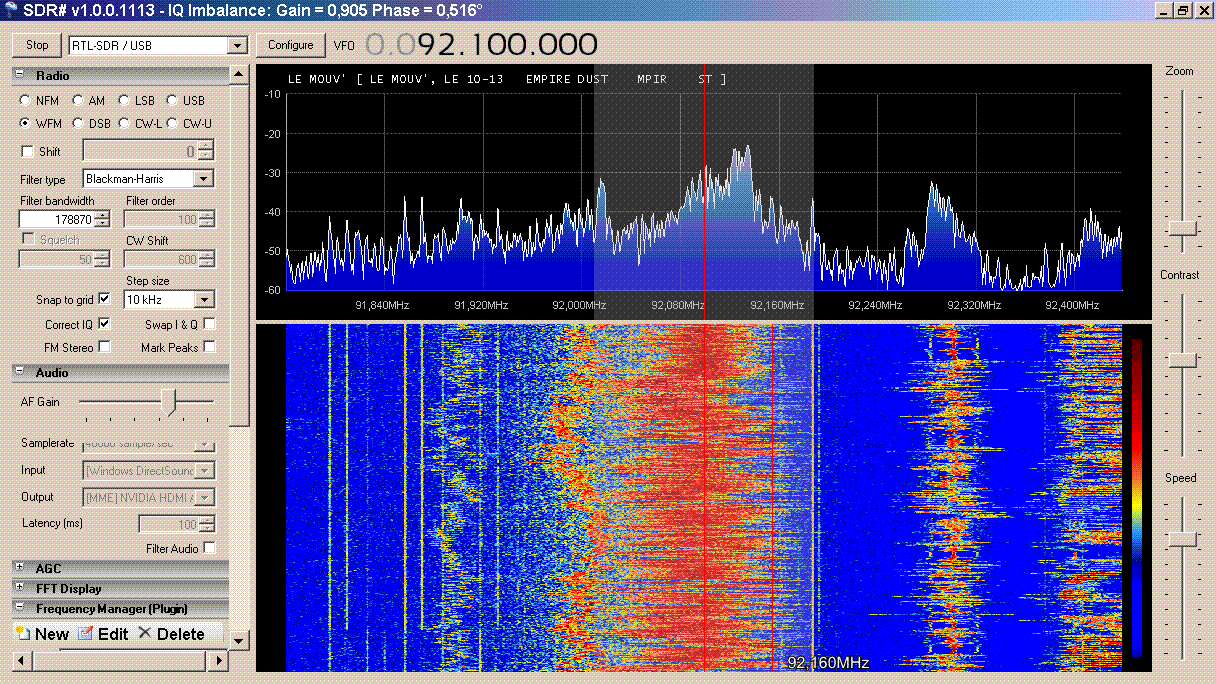Click the 92,240MHz label on spectrum axis
Viewport: 1216px width, 684px height.
pyautogui.click(x=875, y=305)
